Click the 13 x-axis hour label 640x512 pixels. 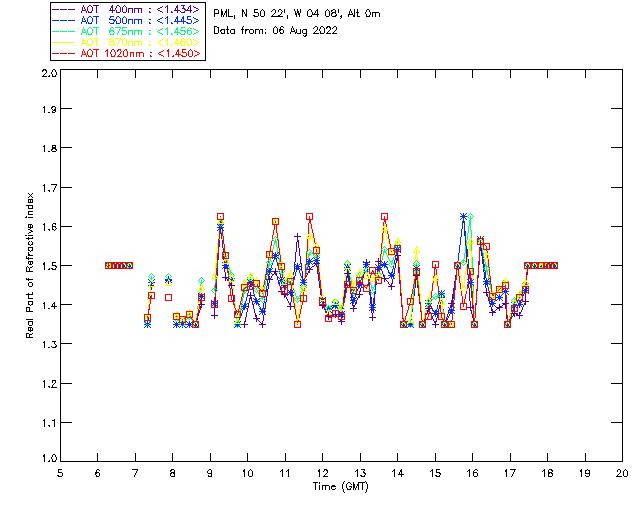click(360, 473)
